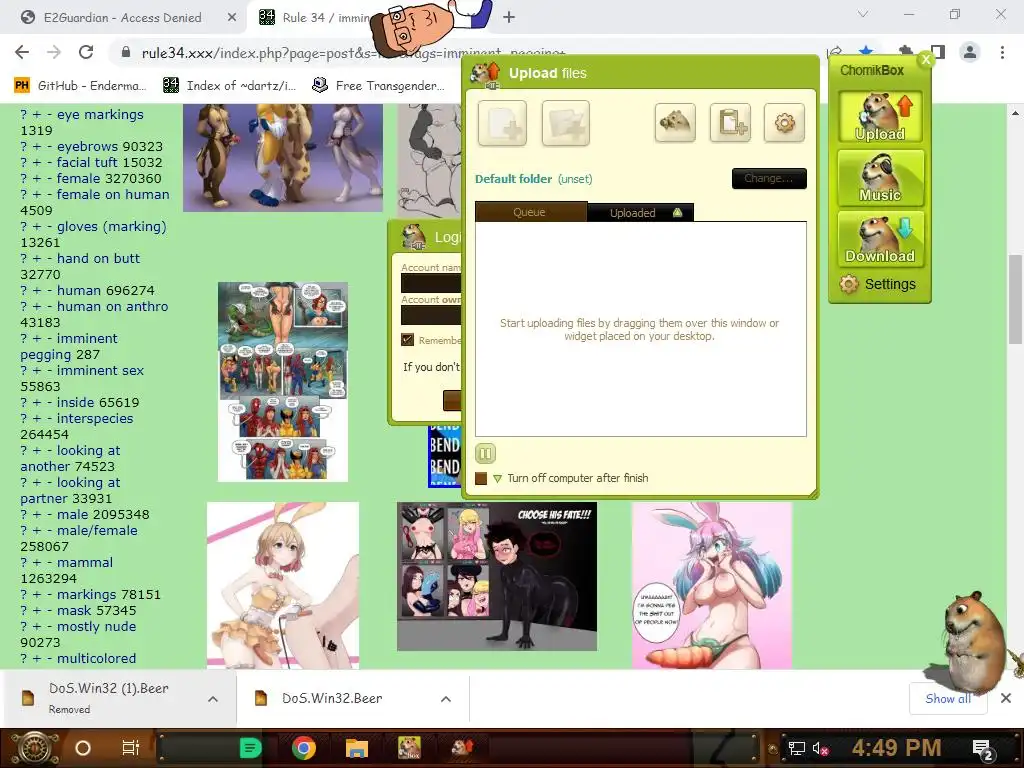Viewport: 1024px width, 768px height.
Task: Close the E2Guardian tab
Action: pos(232,18)
